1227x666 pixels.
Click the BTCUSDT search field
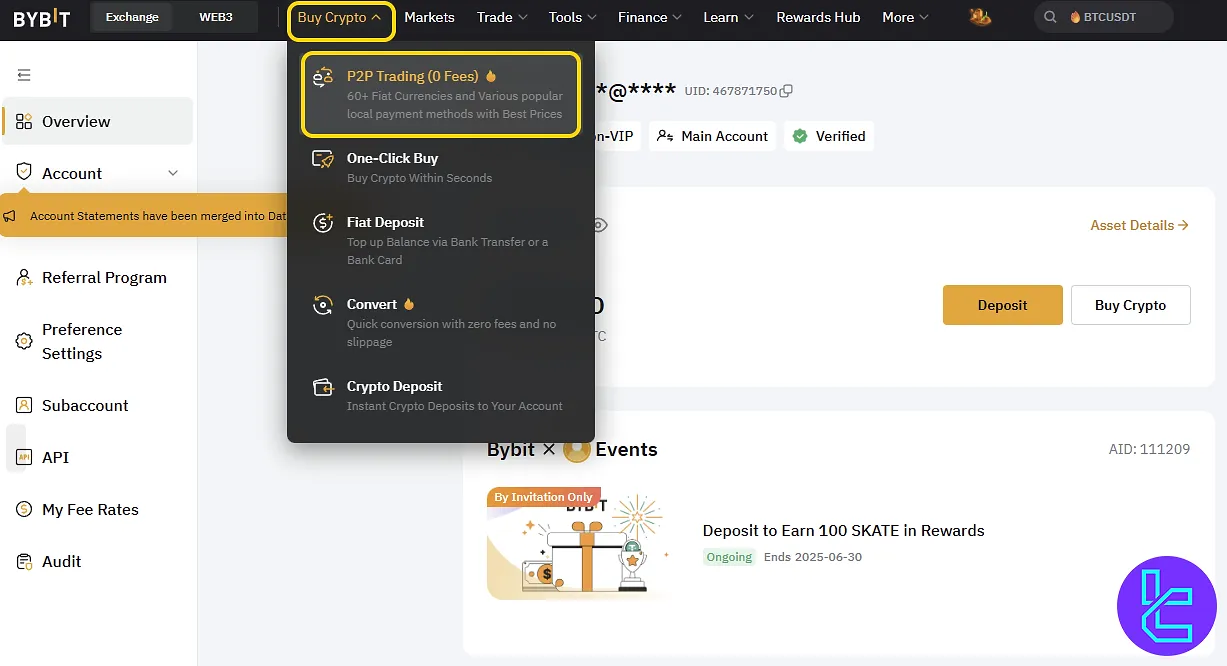pos(1104,17)
